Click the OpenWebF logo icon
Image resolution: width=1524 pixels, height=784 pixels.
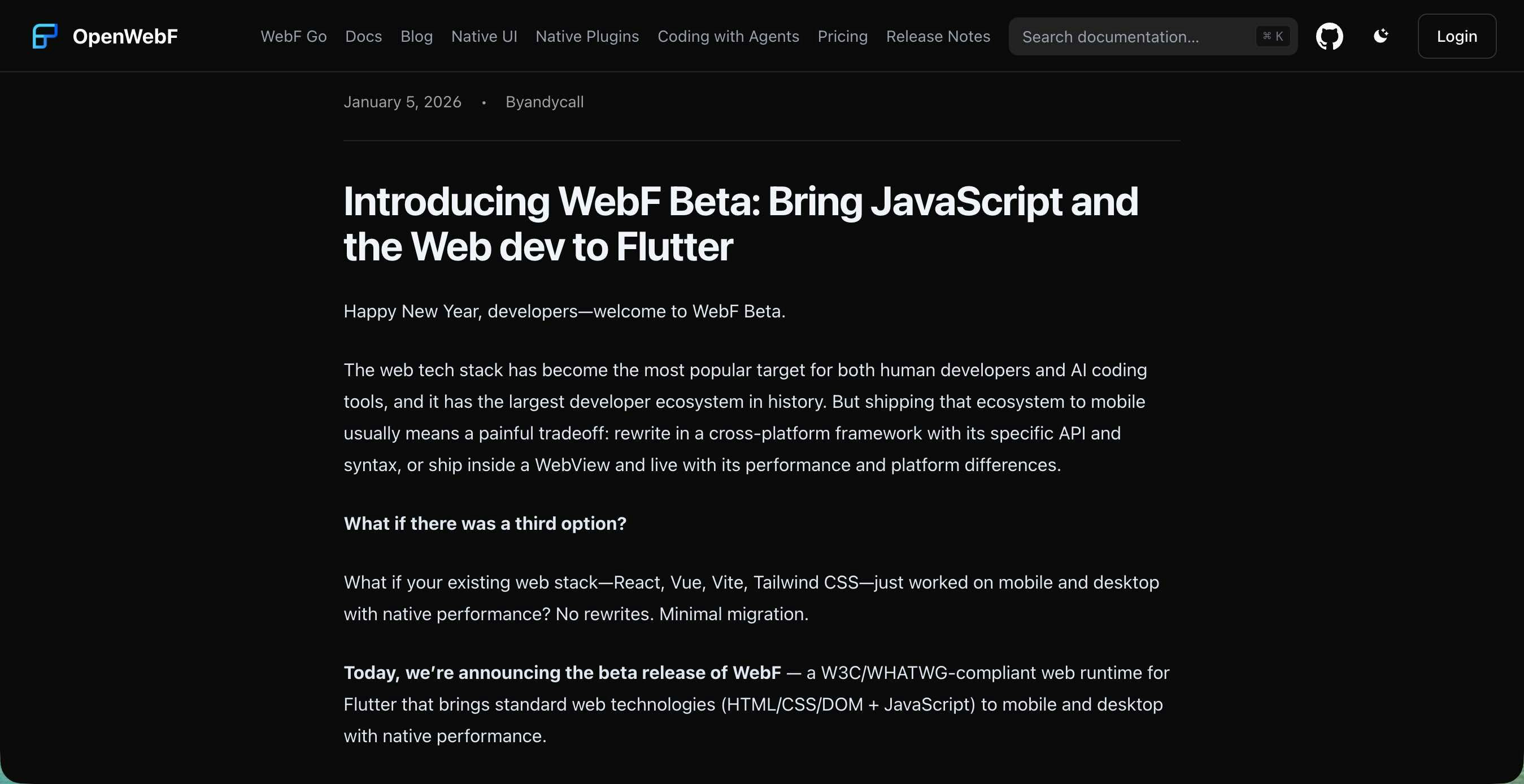coord(45,36)
